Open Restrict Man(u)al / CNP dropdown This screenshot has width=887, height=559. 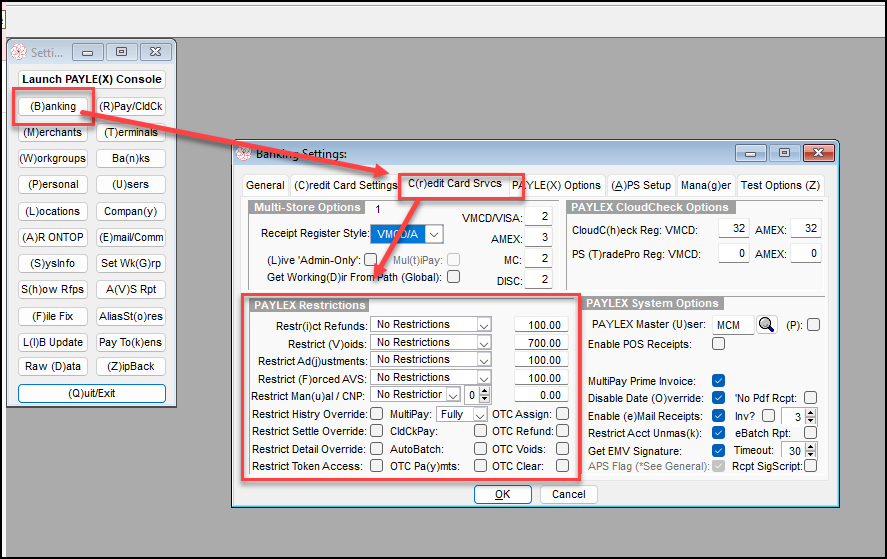pos(453,395)
